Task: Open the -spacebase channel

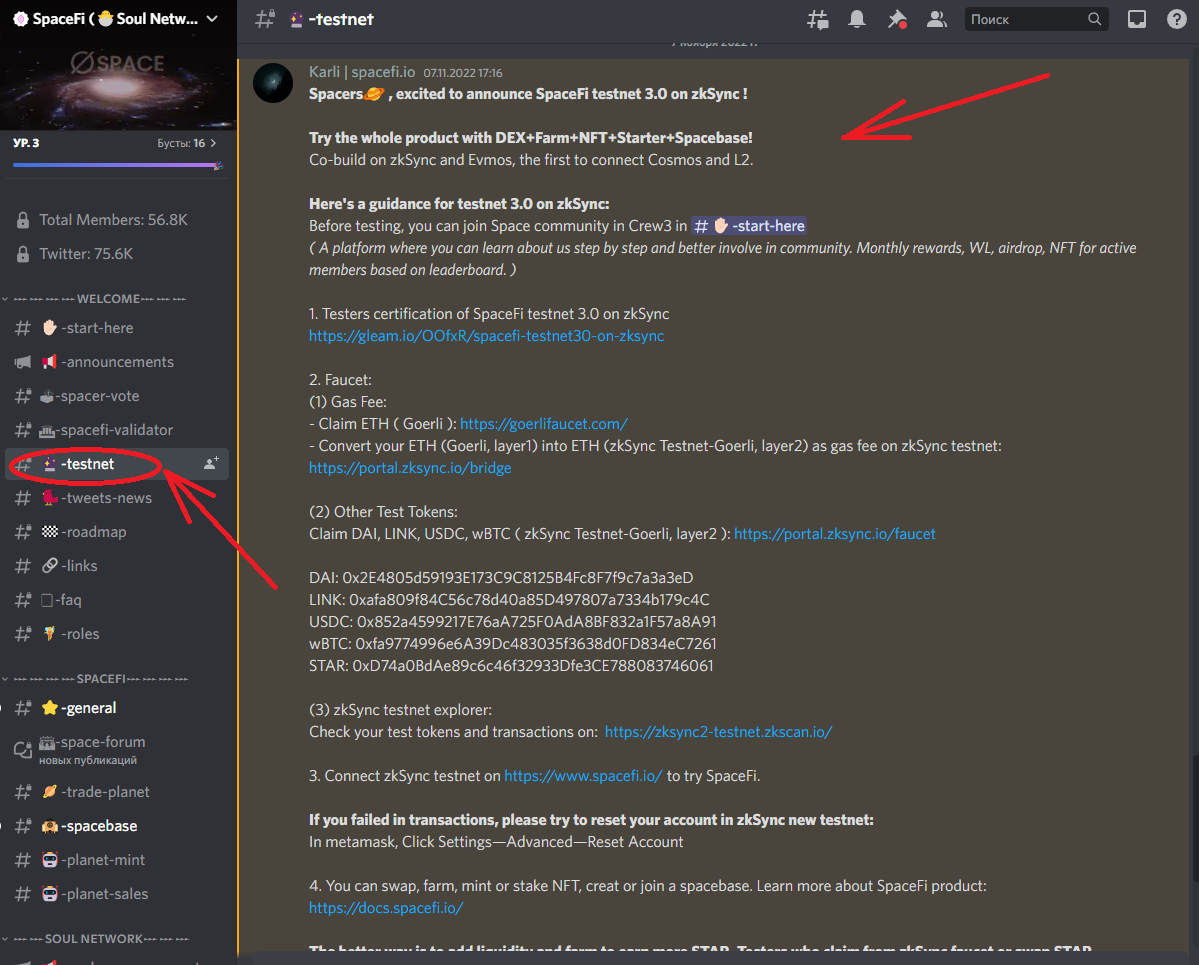Action: [117, 827]
